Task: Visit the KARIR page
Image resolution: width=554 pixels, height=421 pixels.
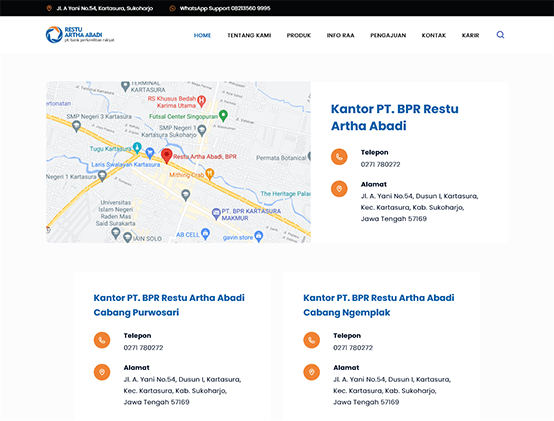Action: [470, 35]
